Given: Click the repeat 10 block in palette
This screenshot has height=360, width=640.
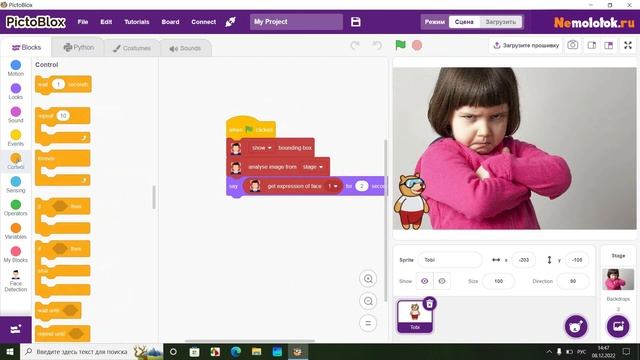Looking at the screenshot, I should click(63, 126).
